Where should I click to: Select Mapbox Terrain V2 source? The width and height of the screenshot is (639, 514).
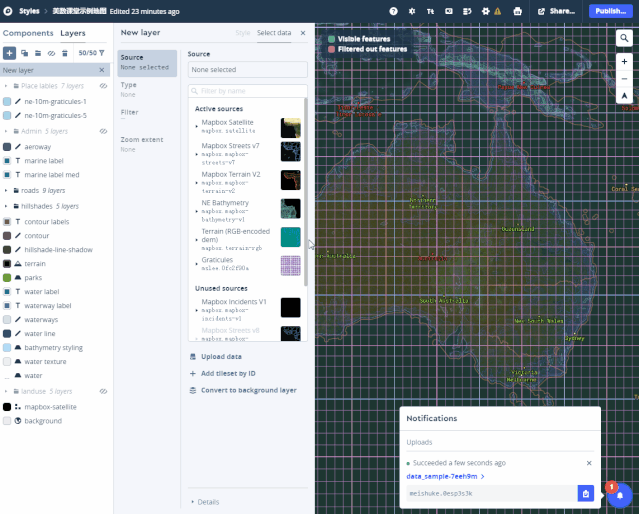pos(248,182)
